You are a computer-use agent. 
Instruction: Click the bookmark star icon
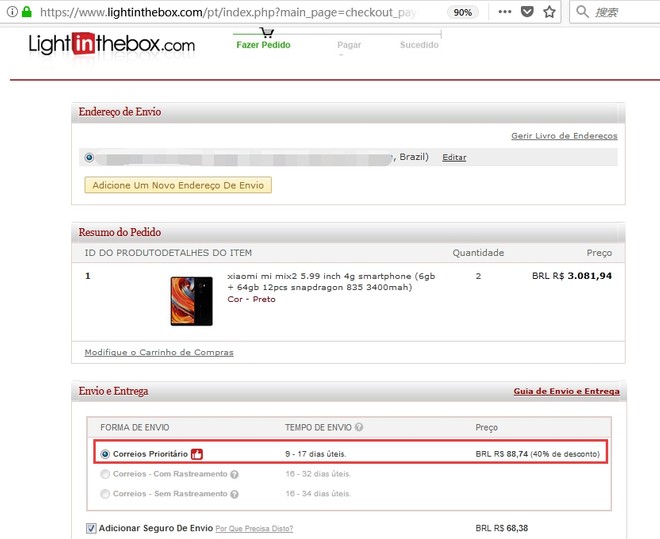point(549,13)
